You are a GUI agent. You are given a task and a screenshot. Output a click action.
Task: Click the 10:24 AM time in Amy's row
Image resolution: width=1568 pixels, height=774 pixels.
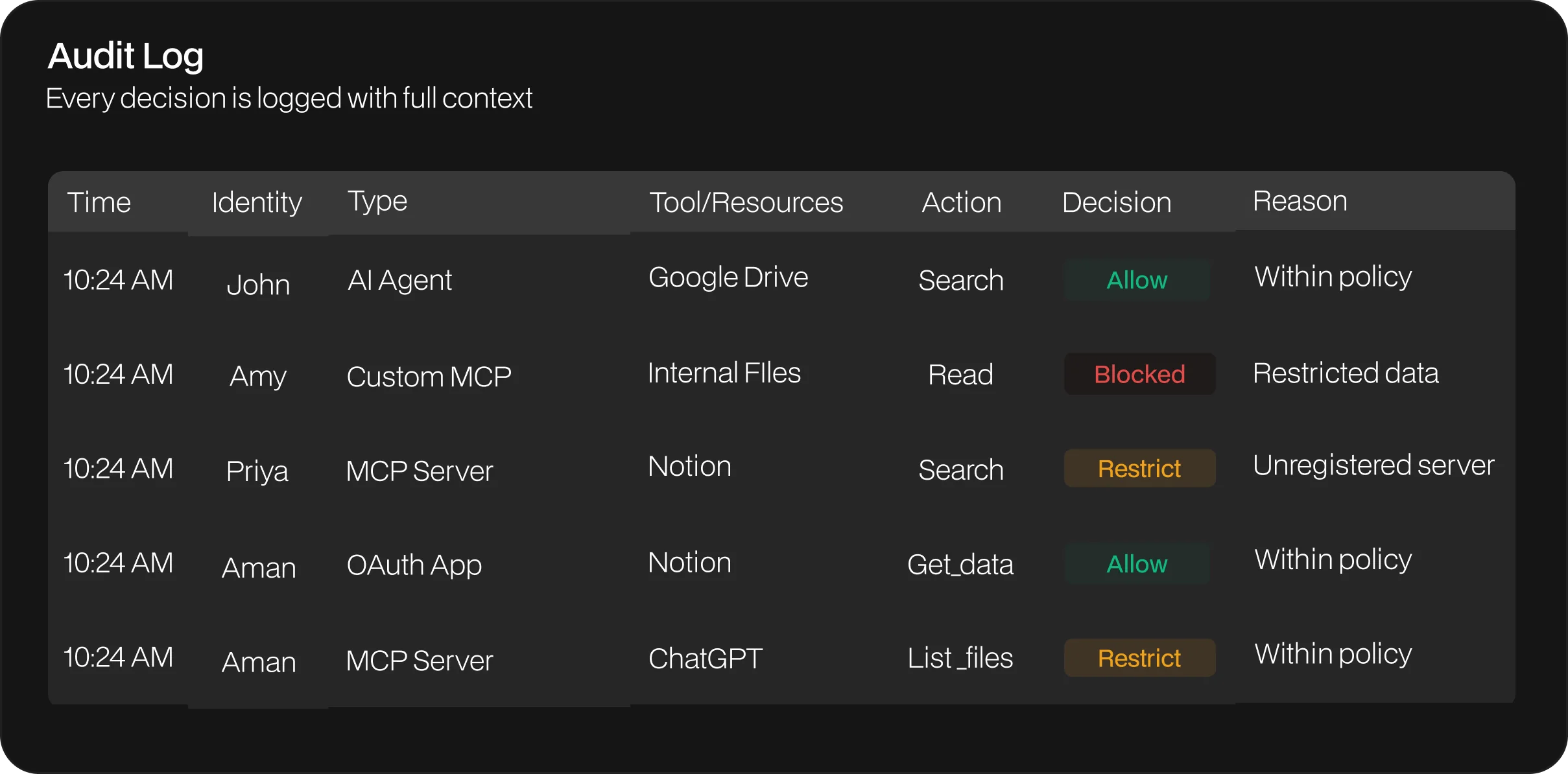coord(118,374)
